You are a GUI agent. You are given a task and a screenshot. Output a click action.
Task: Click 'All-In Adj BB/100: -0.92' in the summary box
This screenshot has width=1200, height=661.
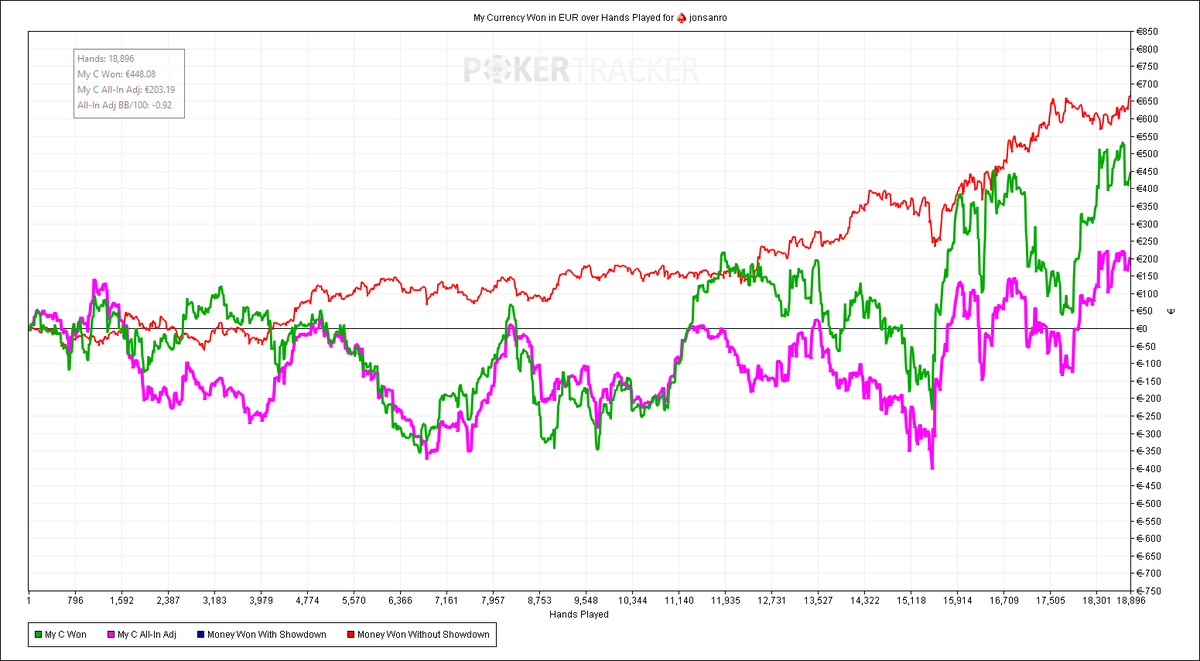tap(124, 106)
